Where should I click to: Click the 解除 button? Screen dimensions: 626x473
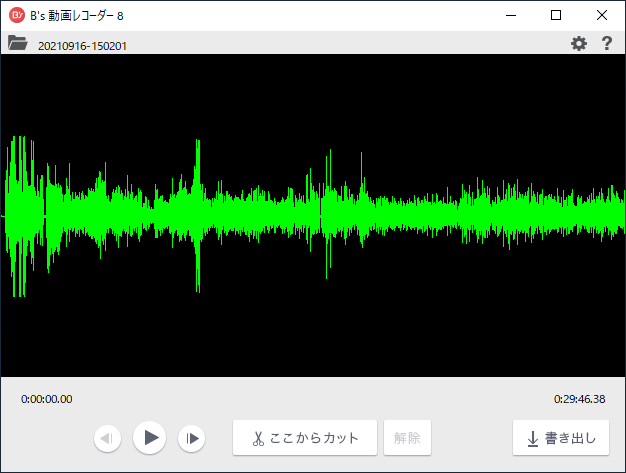point(407,438)
